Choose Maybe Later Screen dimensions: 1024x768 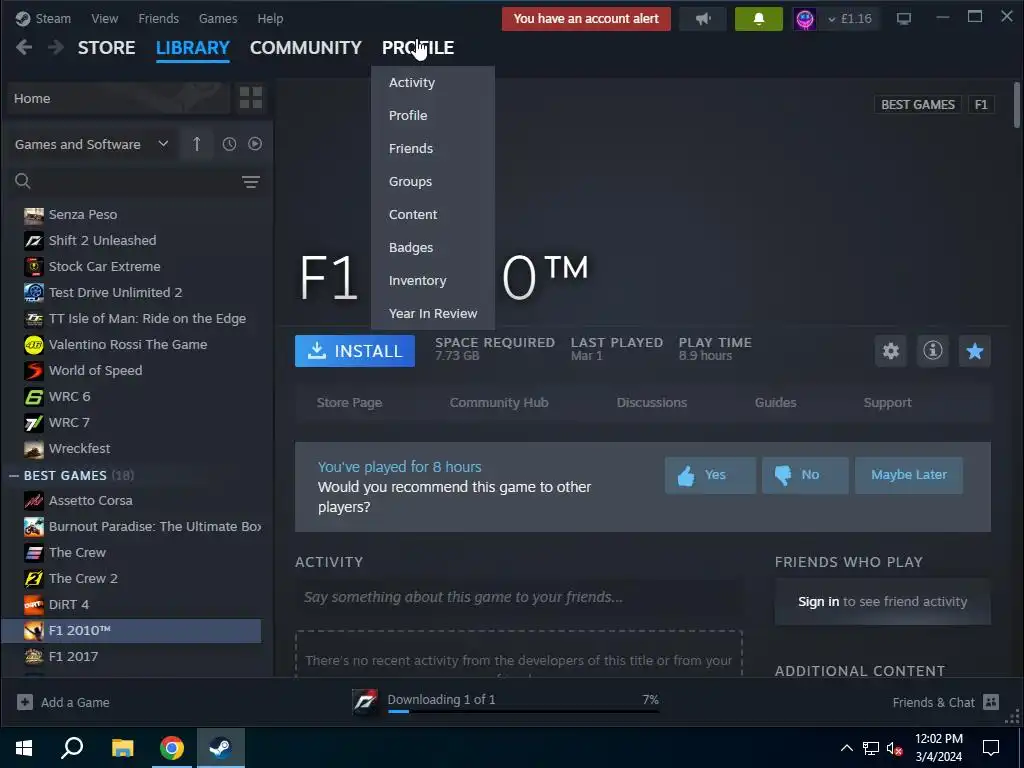pyautogui.click(x=908, y=475)
